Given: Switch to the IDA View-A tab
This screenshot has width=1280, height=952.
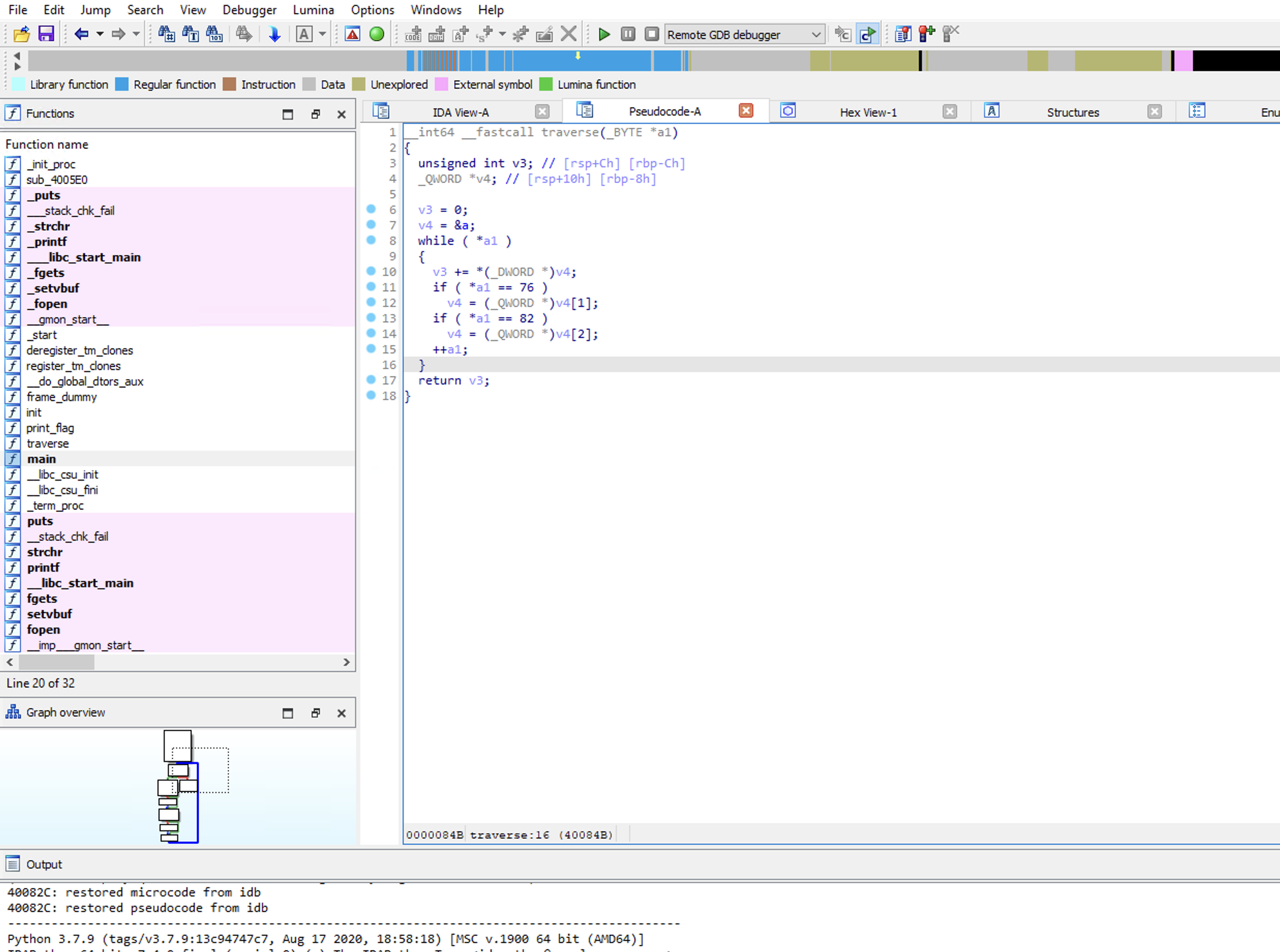Looking at the screenshot, I should click(x=460, y=112).
